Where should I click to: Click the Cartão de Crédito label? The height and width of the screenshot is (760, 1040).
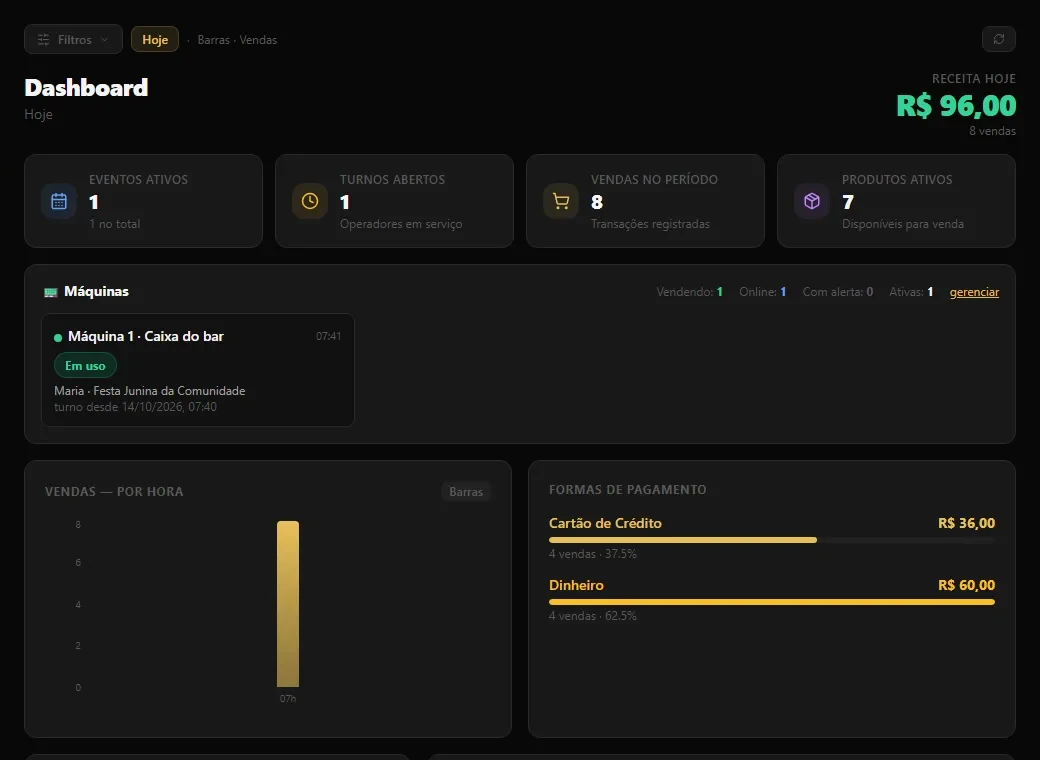tap(605, 523)
